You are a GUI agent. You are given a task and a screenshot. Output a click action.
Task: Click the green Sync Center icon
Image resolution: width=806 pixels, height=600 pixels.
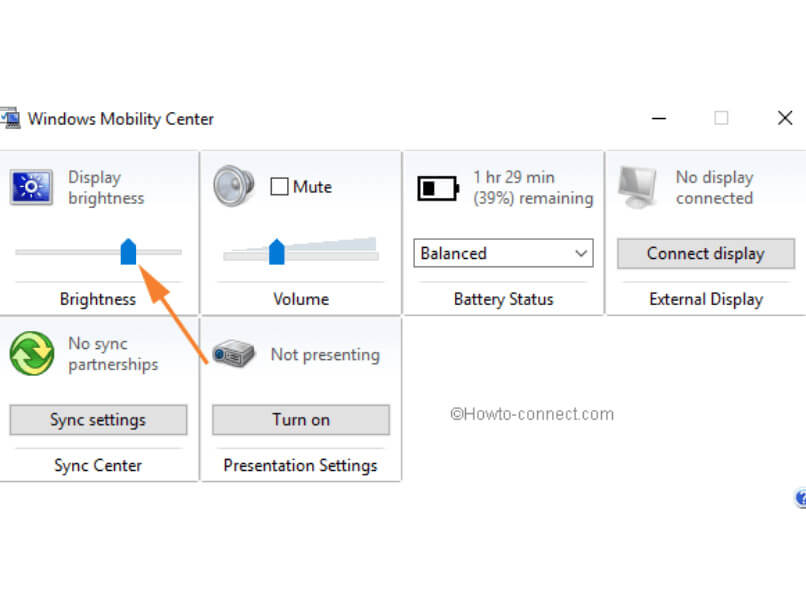[31, 354]
